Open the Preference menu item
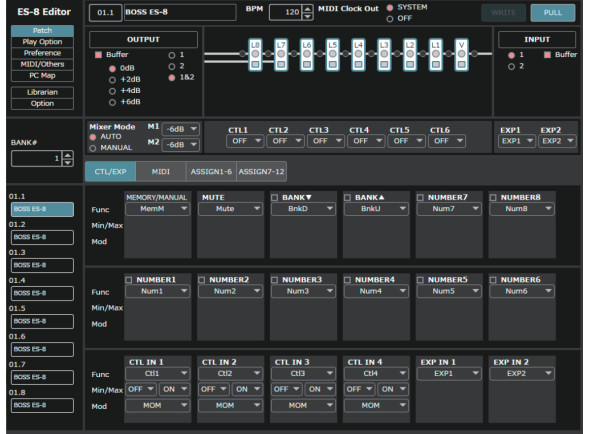 click(43, 53)
